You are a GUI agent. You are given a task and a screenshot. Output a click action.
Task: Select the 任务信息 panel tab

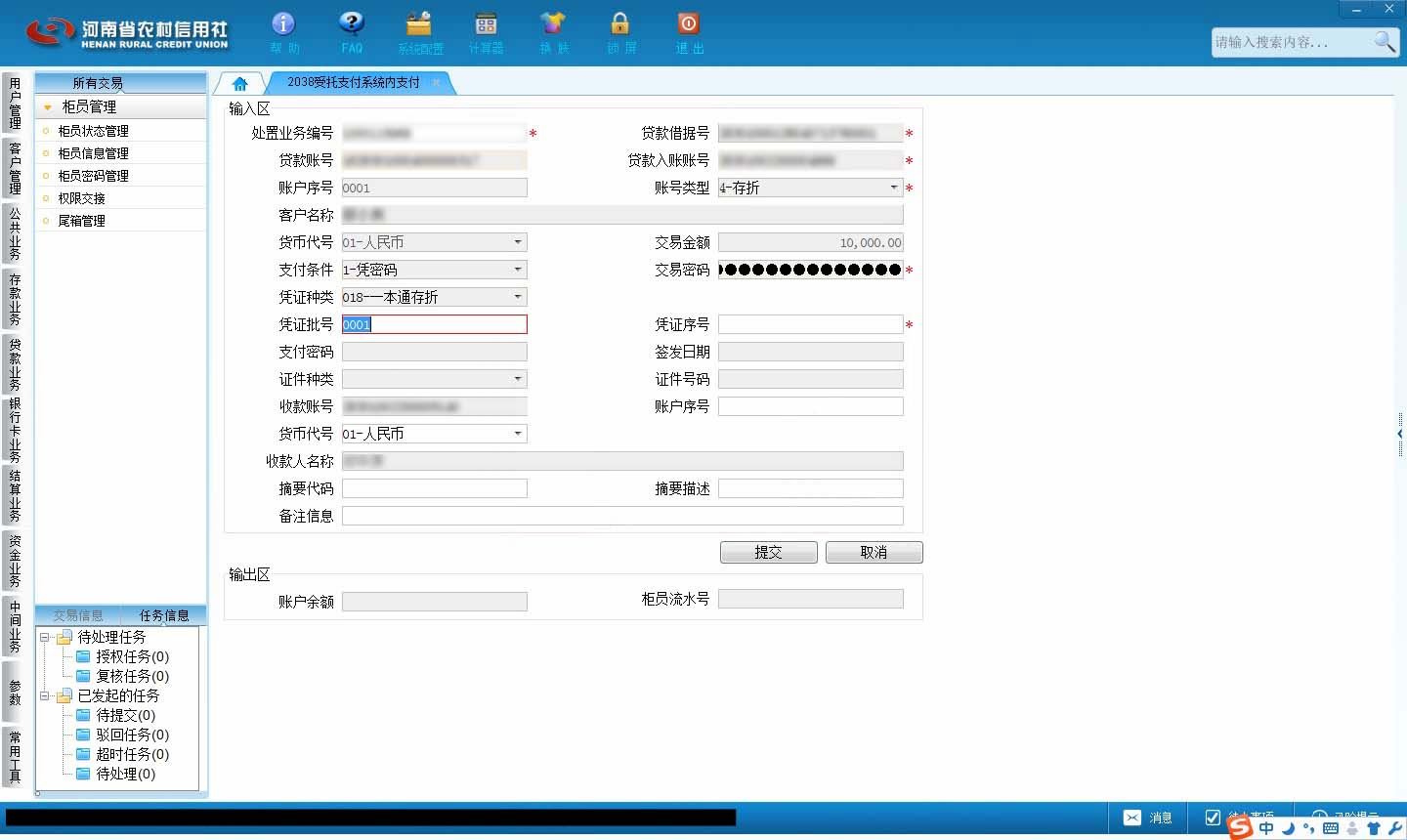pyautogui.click(x=164, y=615)
